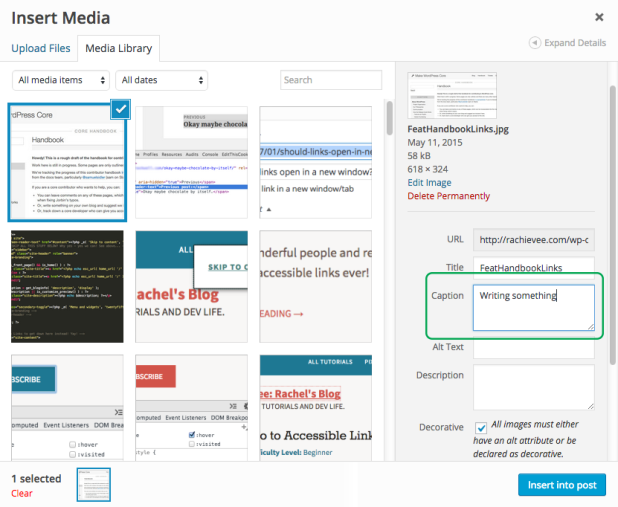Click the '1 selected' count text
This screenshot has height=507, width=618.
coord(36,479)
